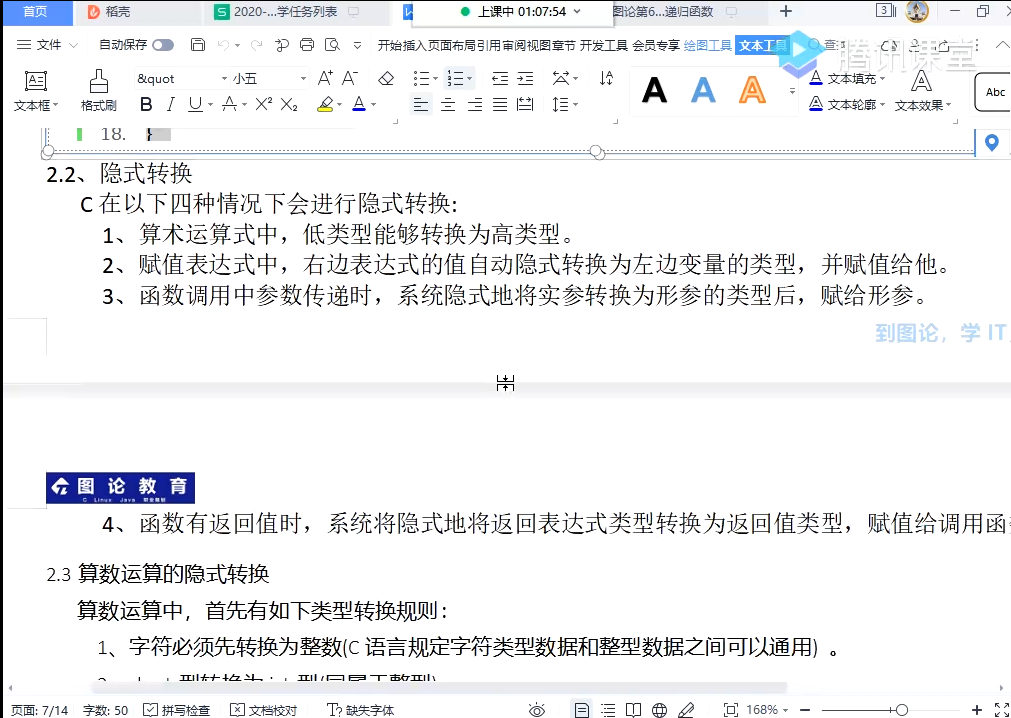The height and width of the screenshot is (718, 1011).
Task: Open the font name dropdown
Action: 224,79
